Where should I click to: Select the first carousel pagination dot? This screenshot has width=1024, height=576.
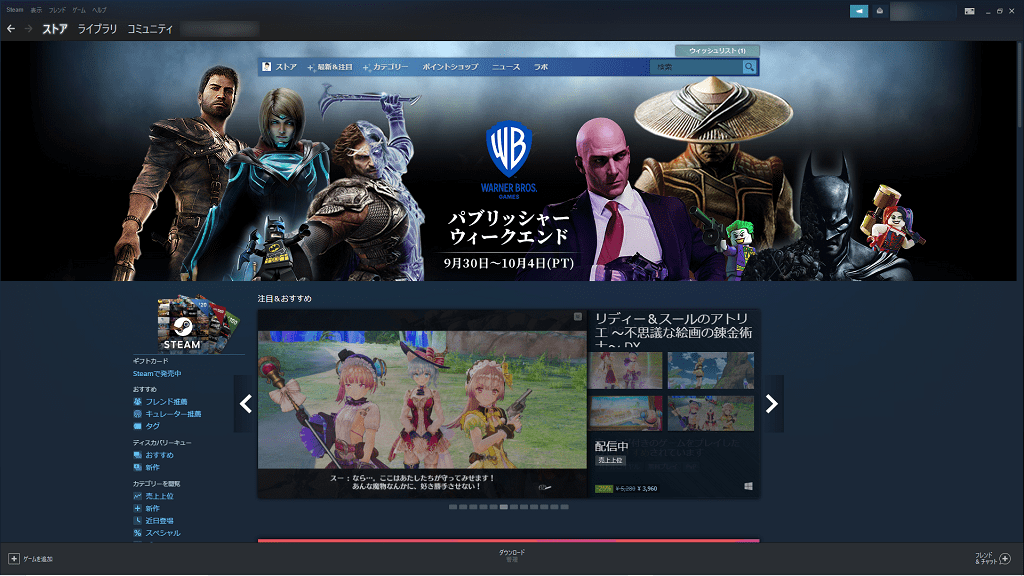(453, 507)
